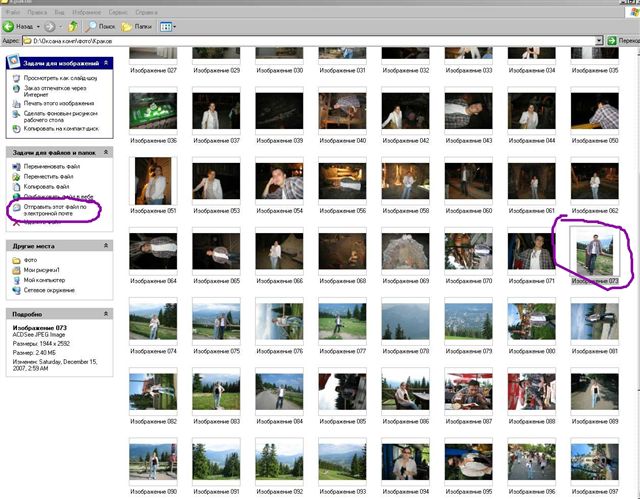This screenshot has width=640, height=499.
Task: Select thumbnail Изображение 094
Action: pyautogui.click(x=405, y=461)
